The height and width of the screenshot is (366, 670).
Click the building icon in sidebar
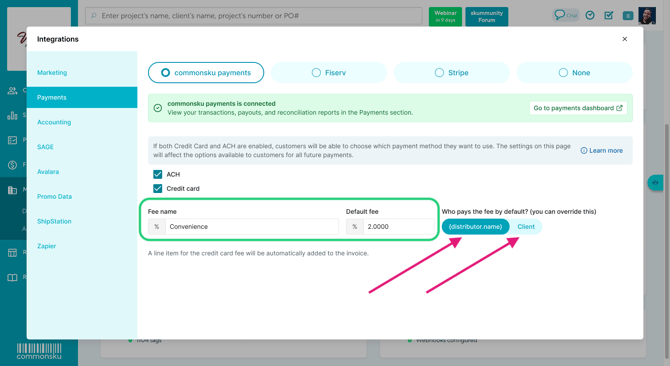pos(12,190)
